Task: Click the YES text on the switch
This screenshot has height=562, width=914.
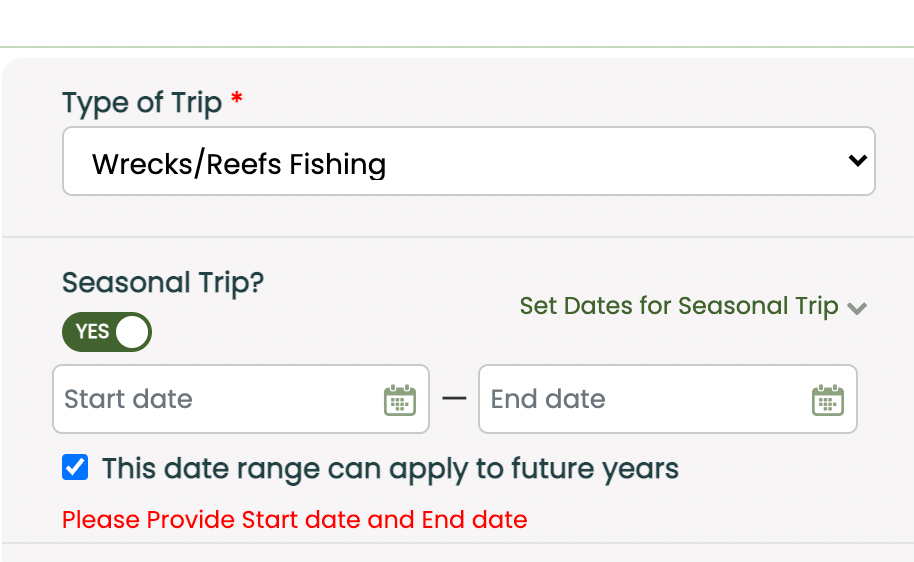Action: coord(92,332)
